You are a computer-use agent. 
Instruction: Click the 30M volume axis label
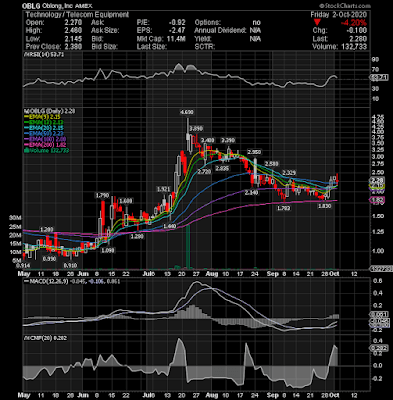pos(15,218)
